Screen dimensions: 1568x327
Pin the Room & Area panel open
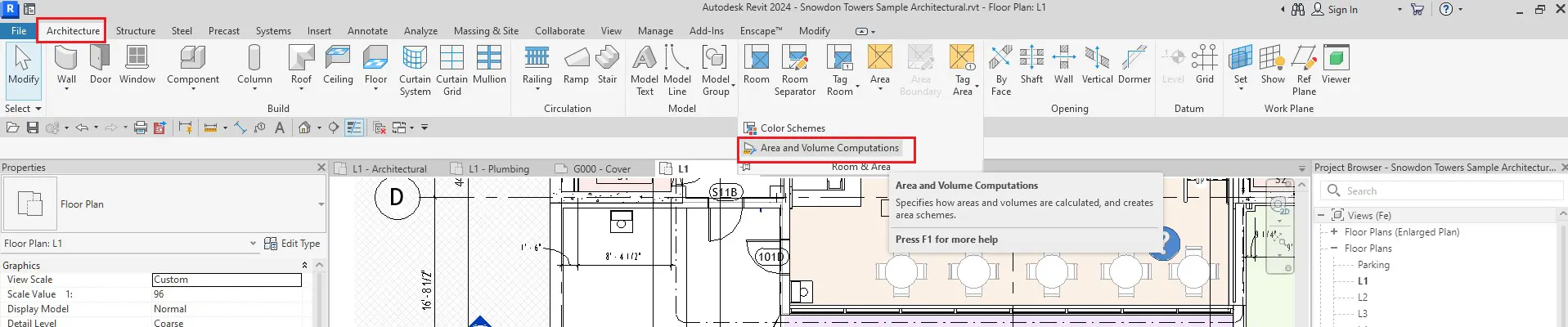pyautogui.click(x=745, y=167)
